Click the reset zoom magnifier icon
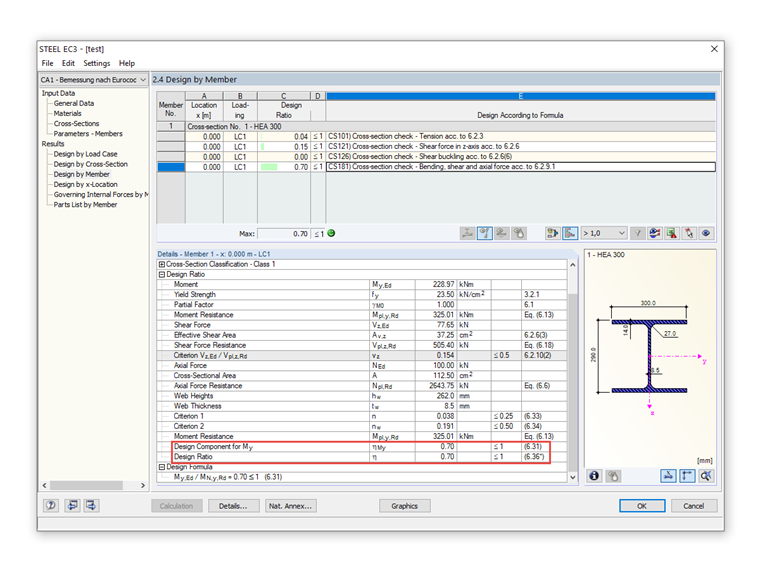Image resolution: width=760 pixels, height=570 pixels. coord(706,476)
